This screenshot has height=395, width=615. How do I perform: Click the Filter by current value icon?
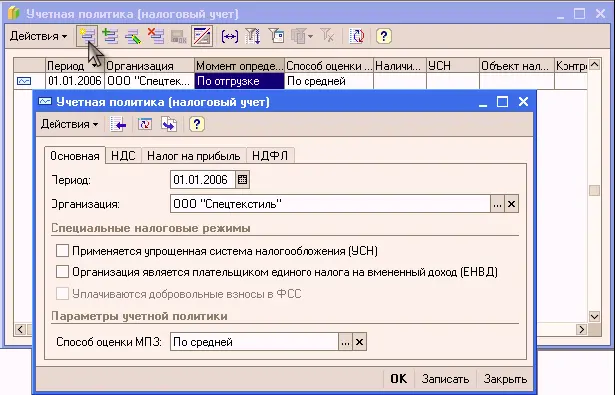tap(277, 36)
